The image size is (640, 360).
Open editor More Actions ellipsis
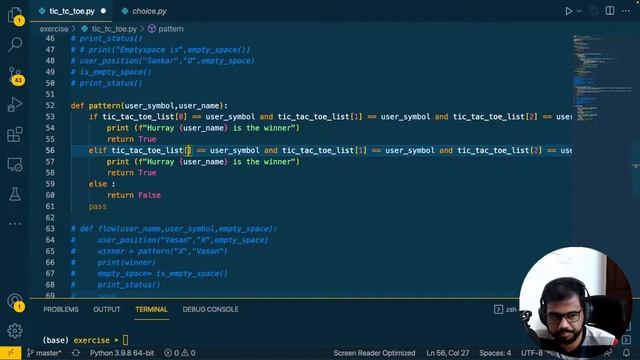point(626,11)
